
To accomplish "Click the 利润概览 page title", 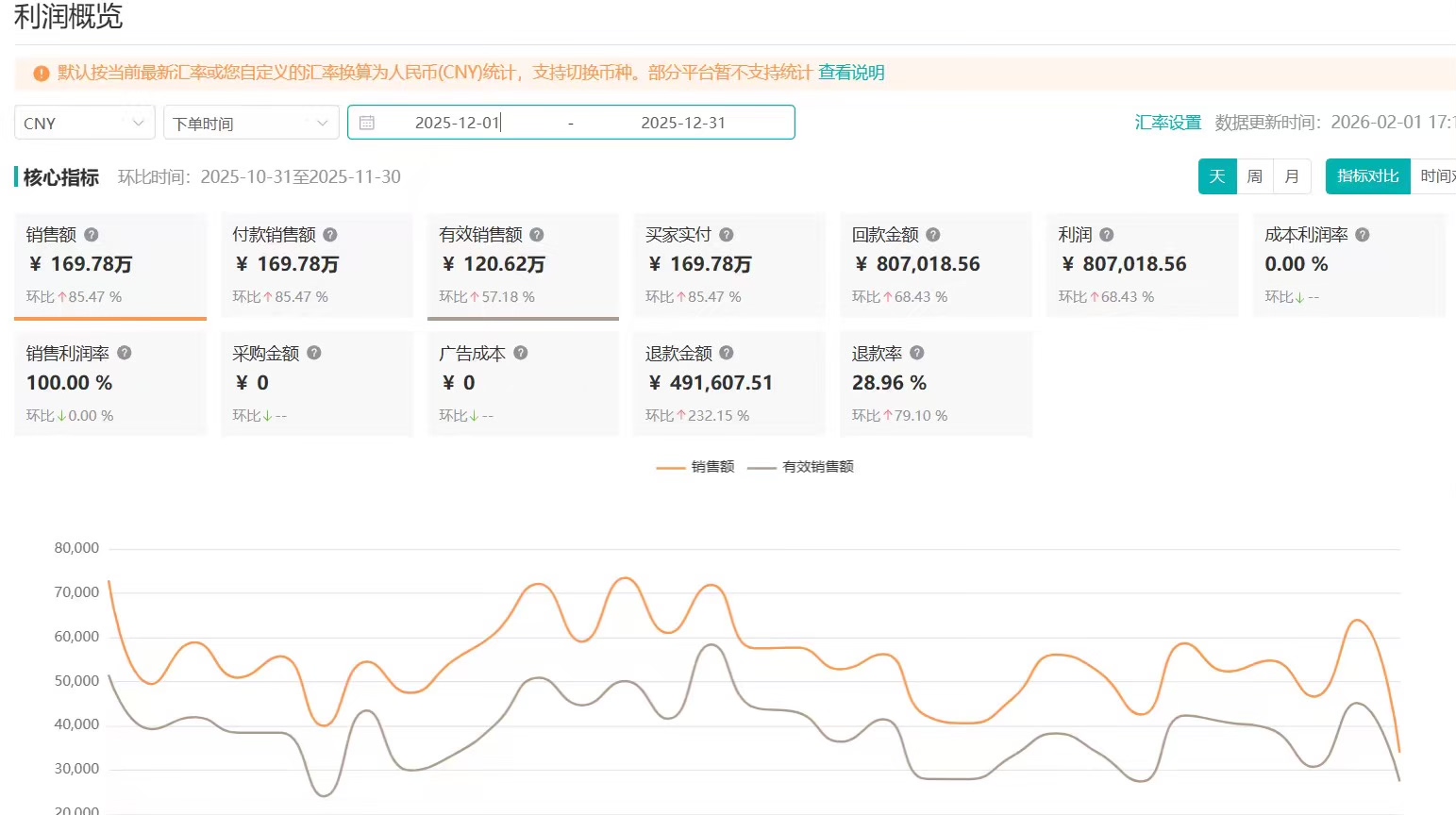I will point(69,16).
